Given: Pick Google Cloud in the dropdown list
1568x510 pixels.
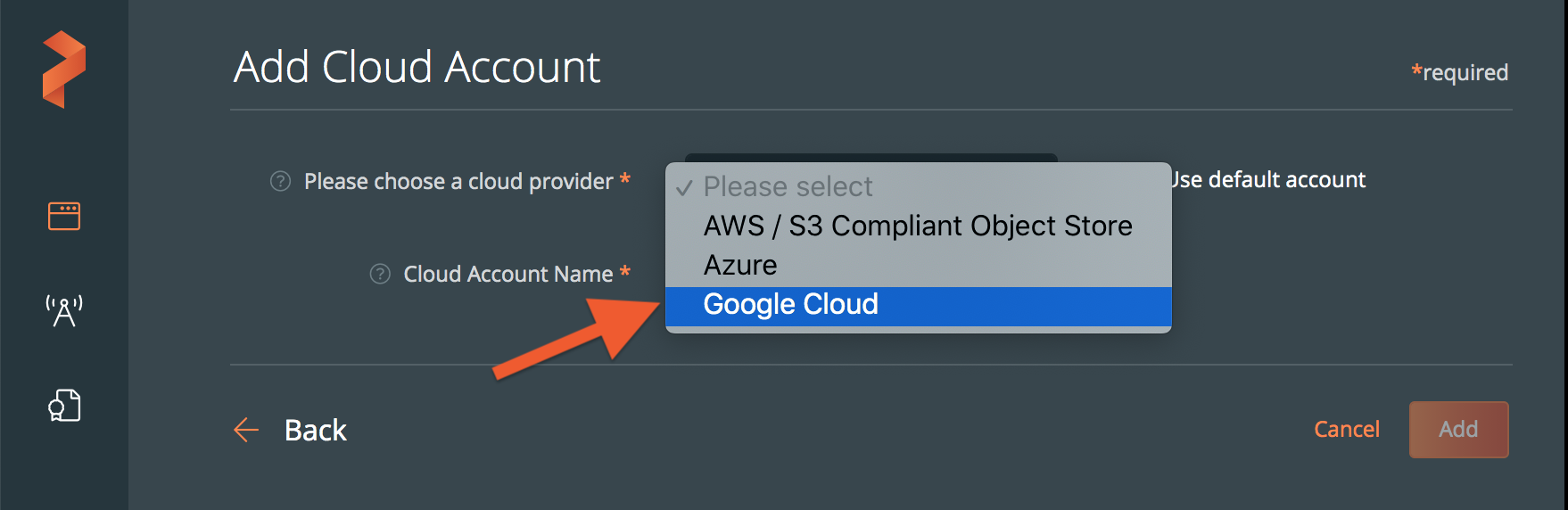Looking at the screenshot, I should click(790, 305).
